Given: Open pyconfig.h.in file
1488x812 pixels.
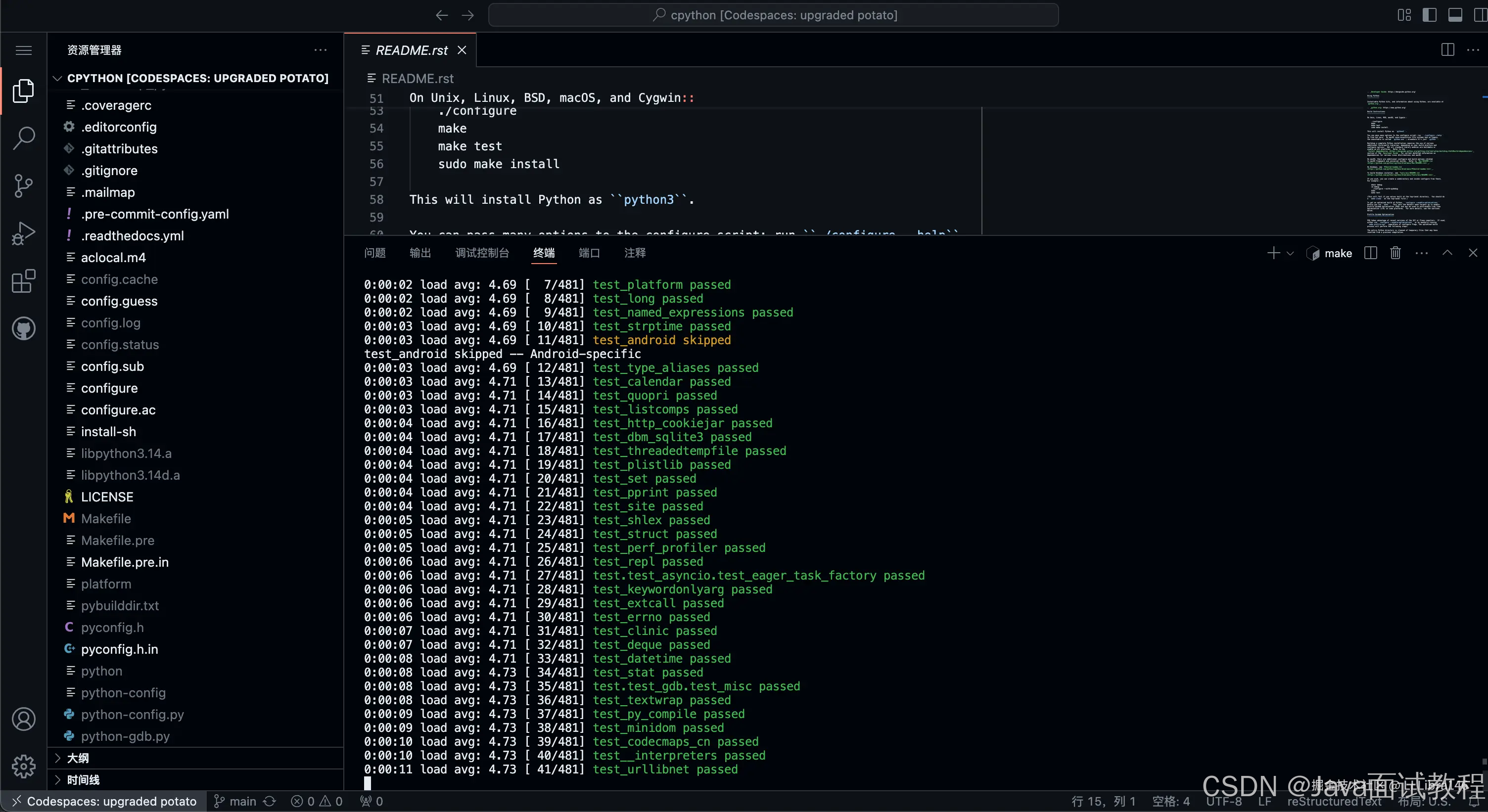Looking at the screenshot, I should coord(195,649).
